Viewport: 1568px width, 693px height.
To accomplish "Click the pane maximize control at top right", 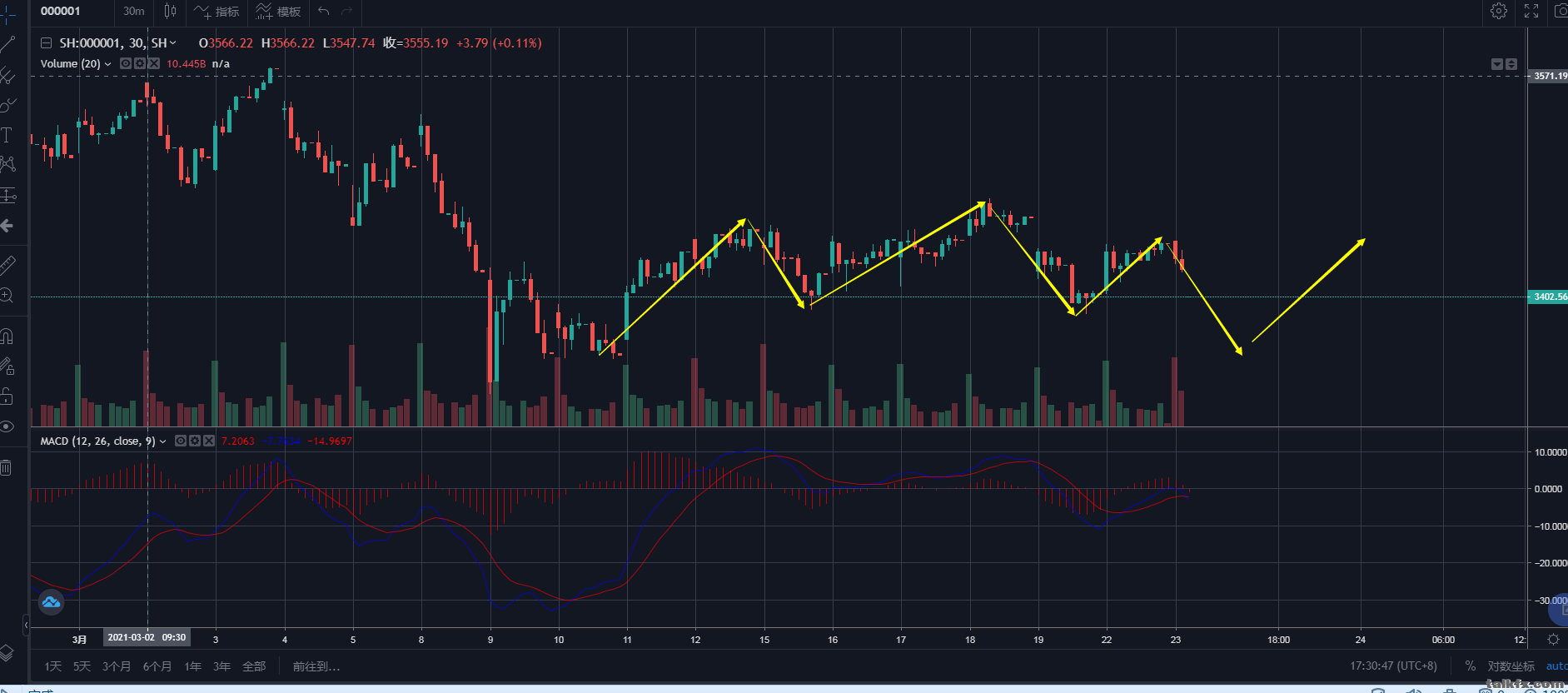I will [1511, 64].
